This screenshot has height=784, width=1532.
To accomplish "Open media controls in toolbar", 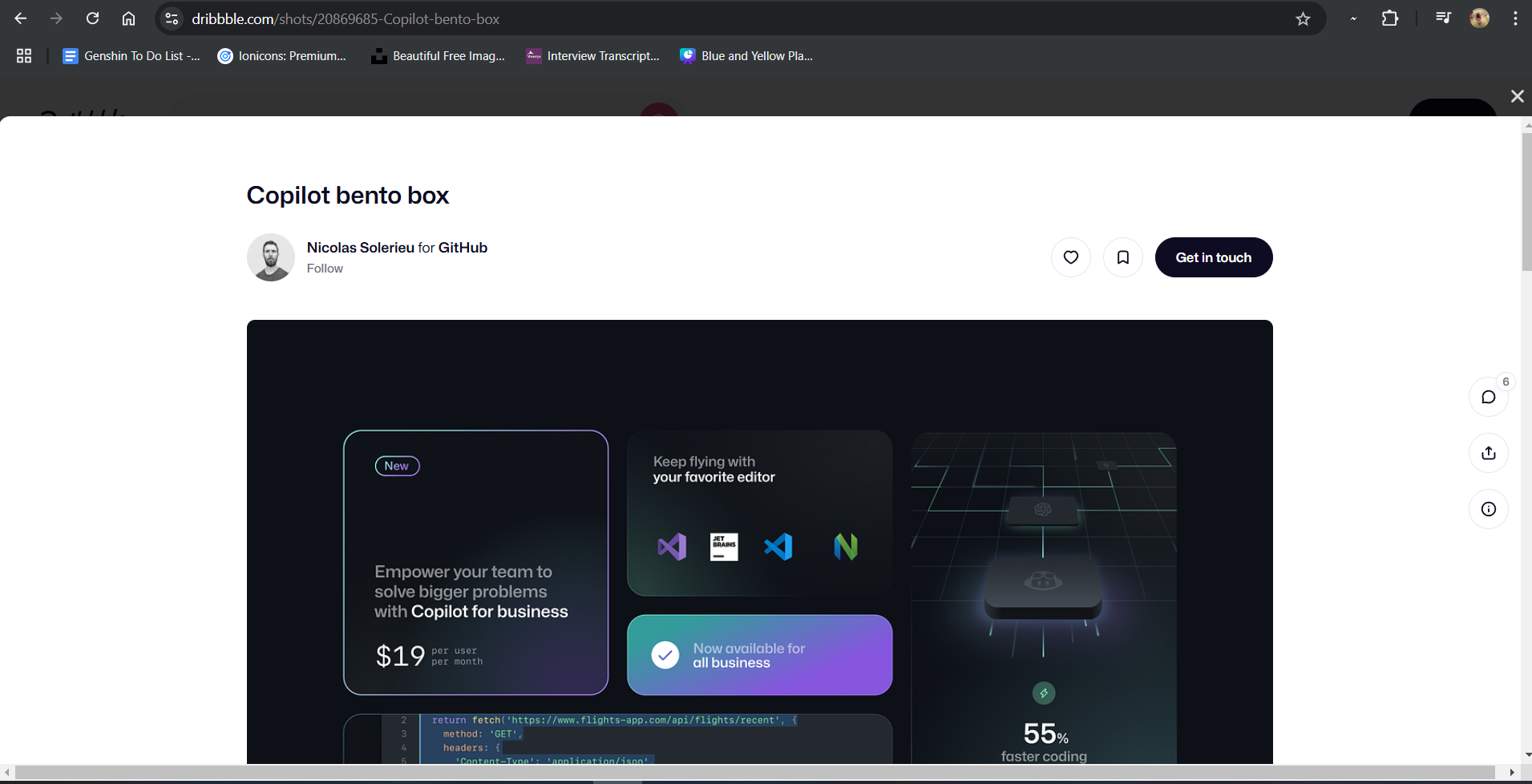I will (x=1443, y=18).
